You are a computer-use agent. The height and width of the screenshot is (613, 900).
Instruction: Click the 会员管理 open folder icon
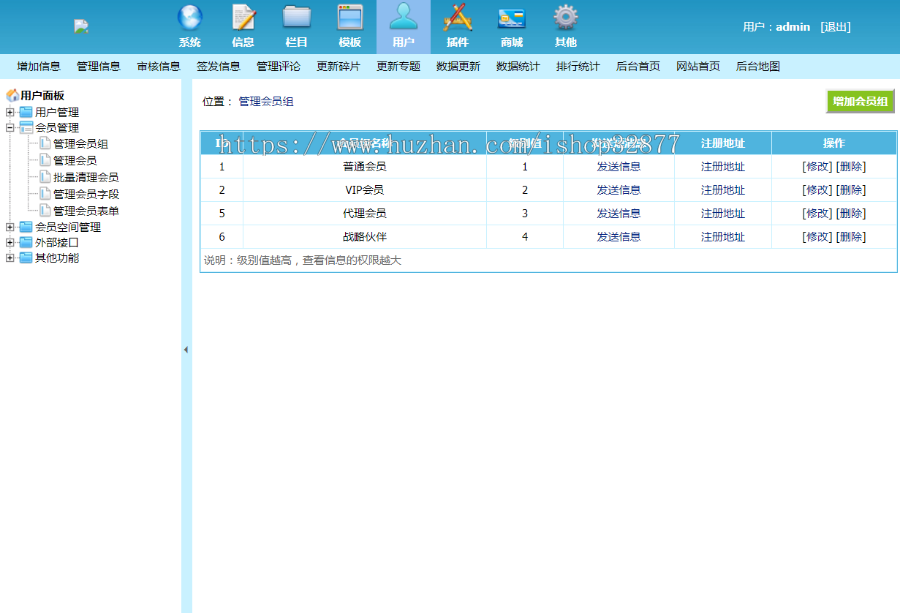26,127
